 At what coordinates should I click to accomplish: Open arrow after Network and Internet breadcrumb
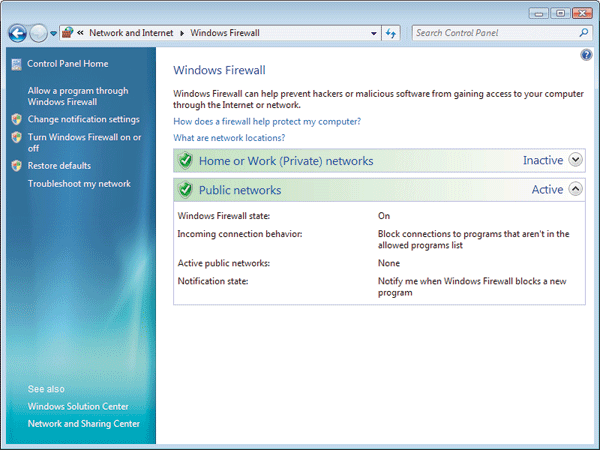[182, 33]
